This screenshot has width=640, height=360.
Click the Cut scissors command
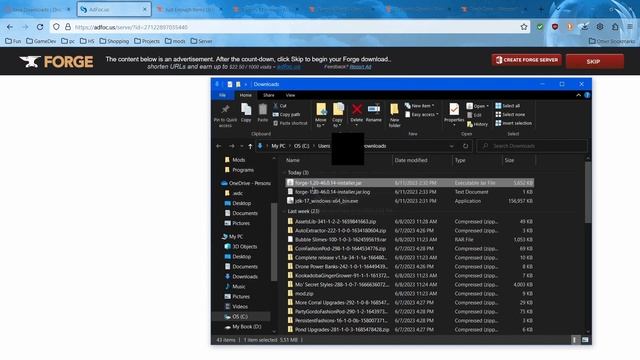click(x=280, y=106)
